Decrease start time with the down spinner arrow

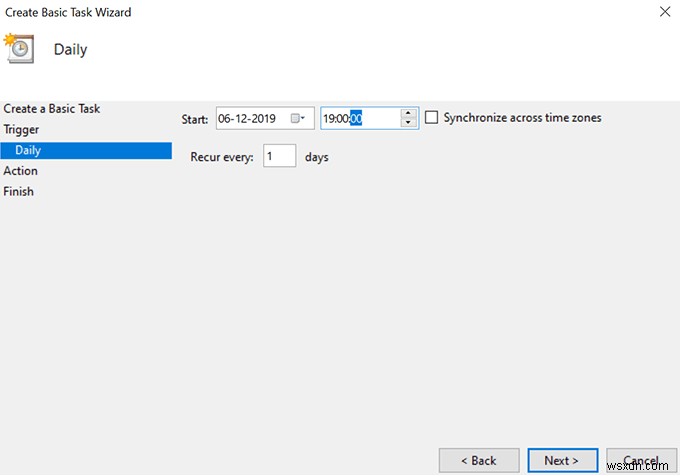[408, 123]
